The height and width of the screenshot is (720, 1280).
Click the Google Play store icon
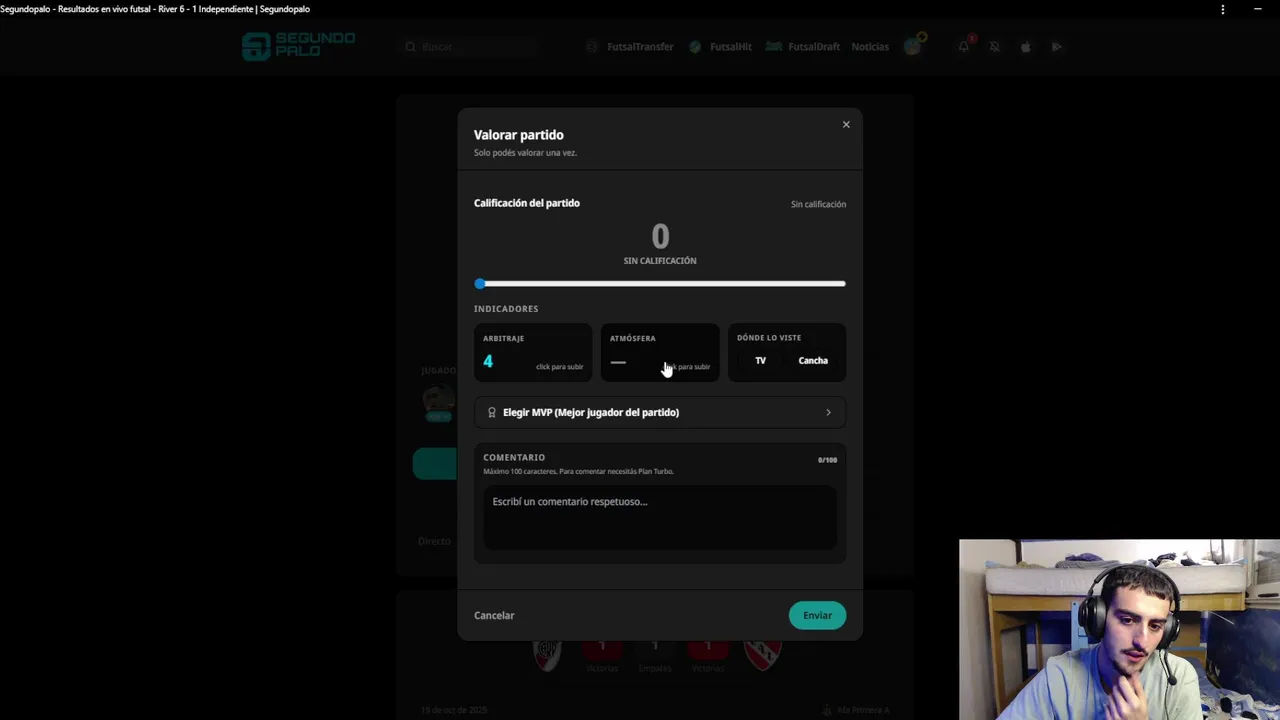pyautogui.click(x=1056, y=47)
